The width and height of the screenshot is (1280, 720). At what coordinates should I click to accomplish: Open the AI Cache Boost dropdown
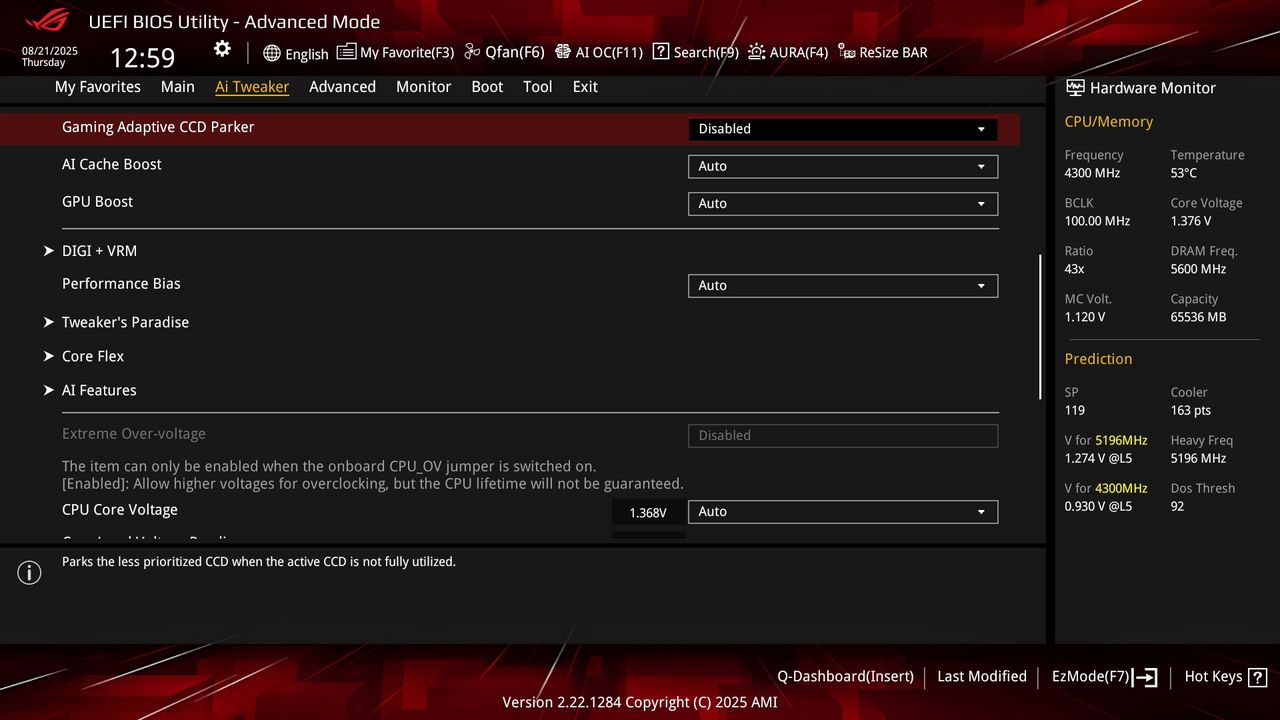point(841,166)
